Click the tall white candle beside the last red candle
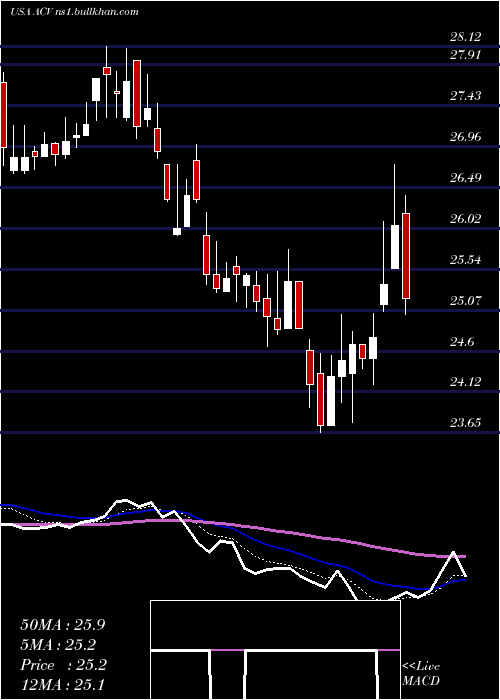The width and height of the screenshot is (500, 700). tap(395, 247)
